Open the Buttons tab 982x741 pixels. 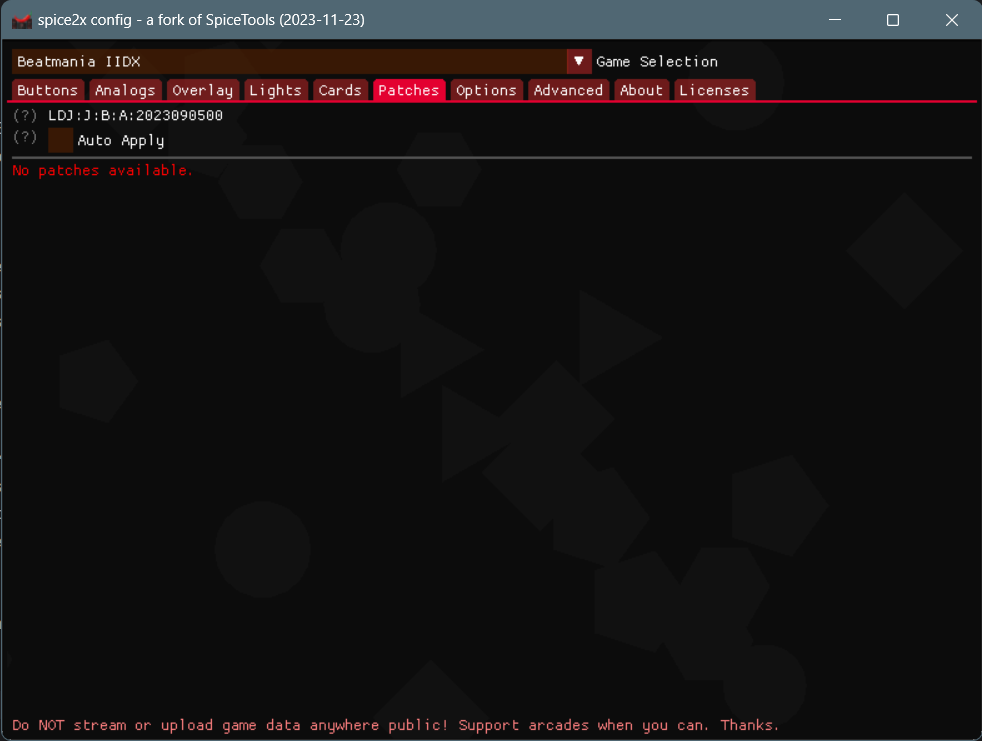click(48, 90)
